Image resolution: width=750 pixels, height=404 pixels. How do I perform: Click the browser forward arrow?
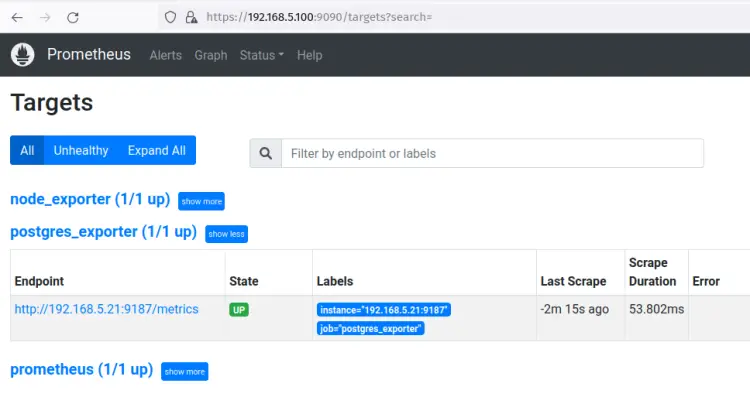point(45,17)
